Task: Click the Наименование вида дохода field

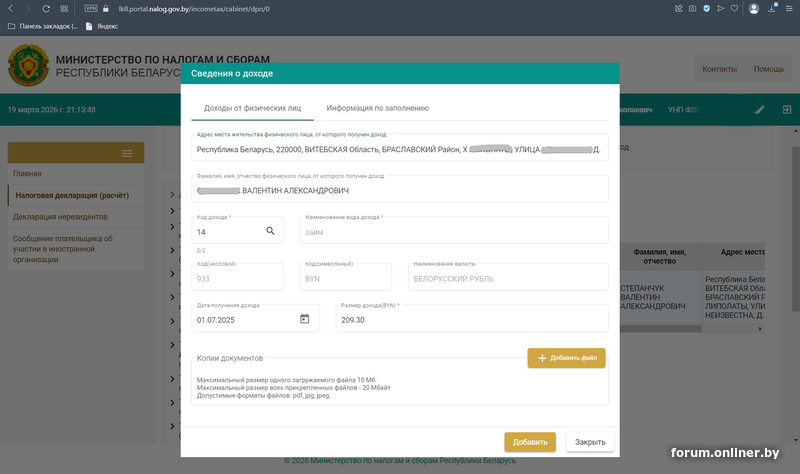Action: [x=454, y=230]
